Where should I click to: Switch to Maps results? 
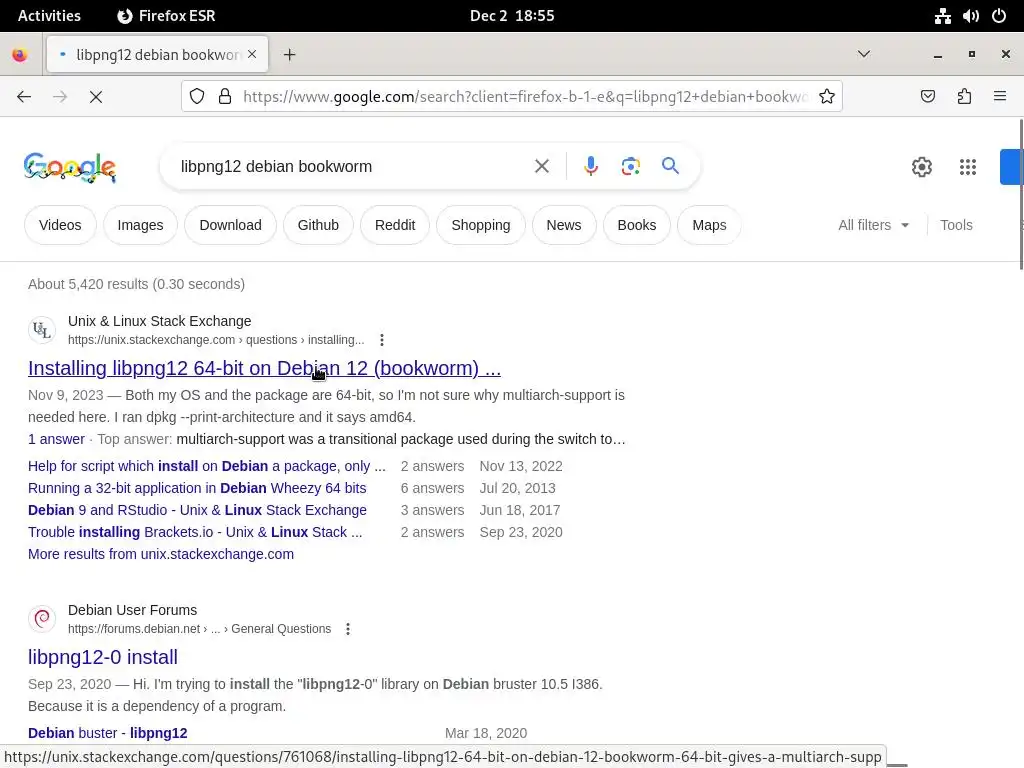pyautogui.click(x=709, y=225)
